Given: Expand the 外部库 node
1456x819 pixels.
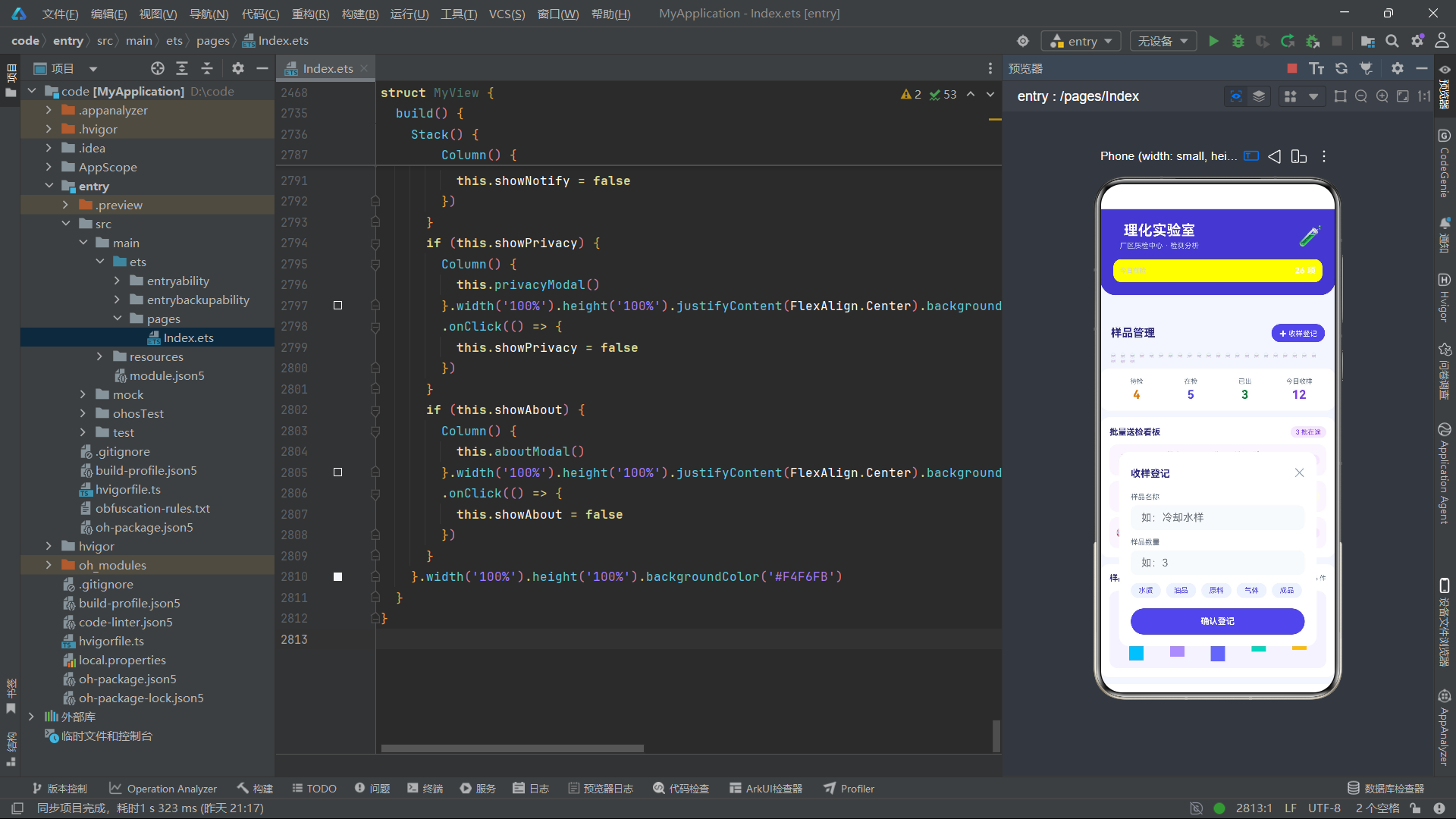Looking at the screenshot, I should click(x=31, y=717).
